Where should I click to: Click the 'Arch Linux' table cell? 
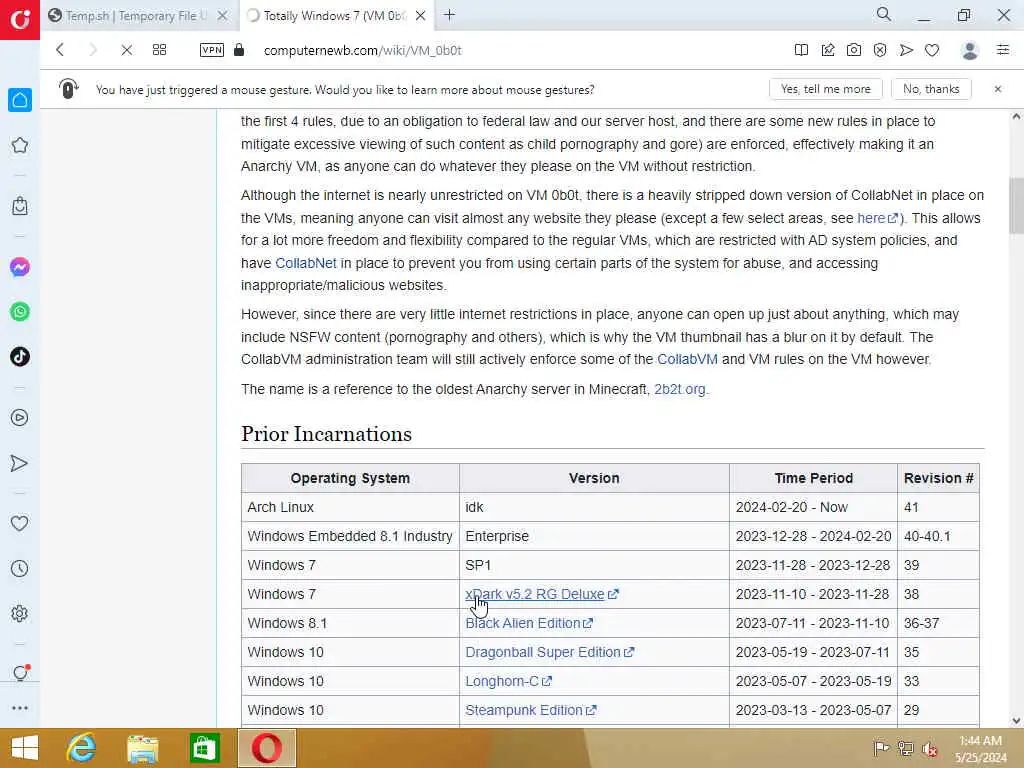350,507
